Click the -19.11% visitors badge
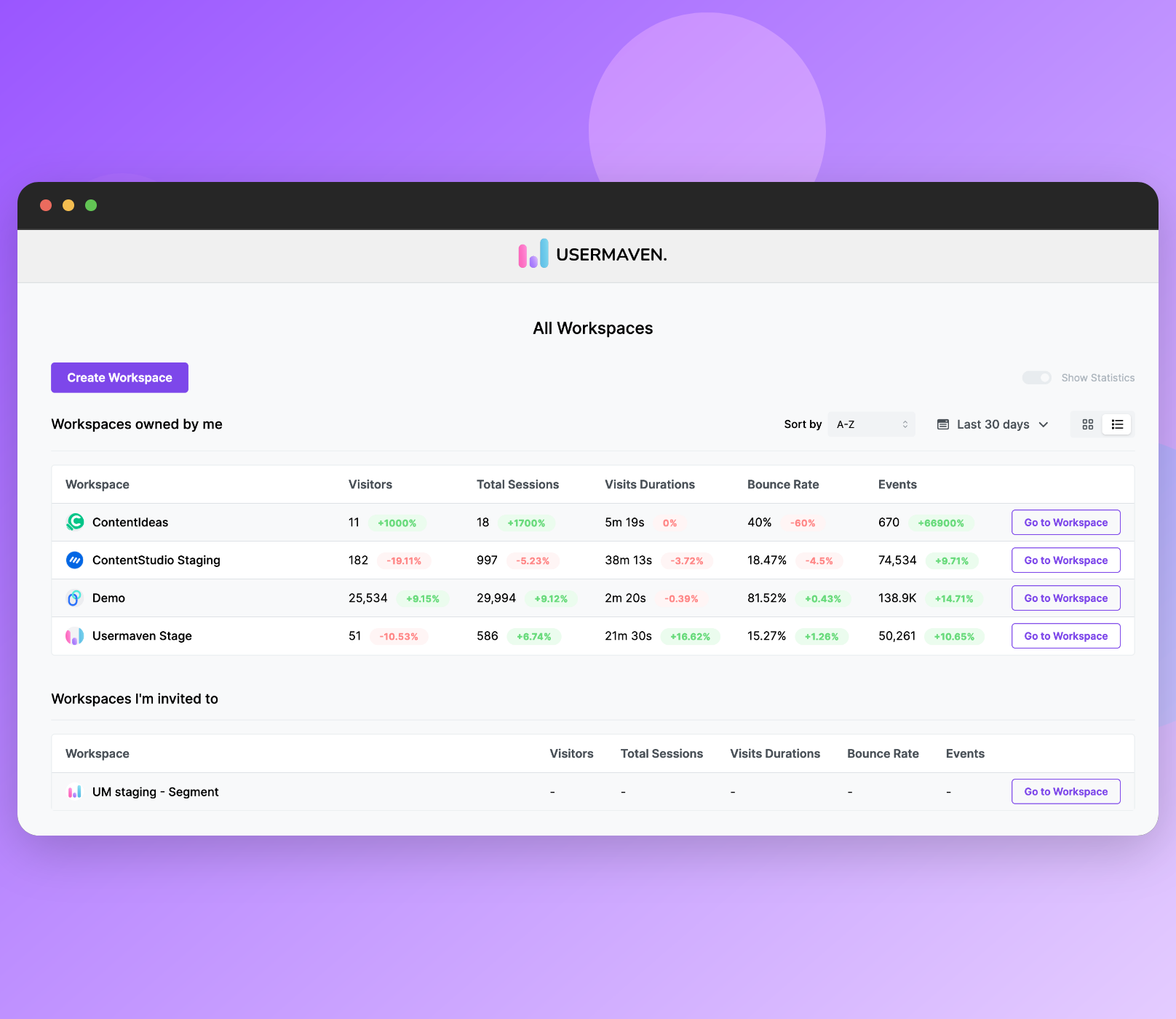 coord(404,560)
